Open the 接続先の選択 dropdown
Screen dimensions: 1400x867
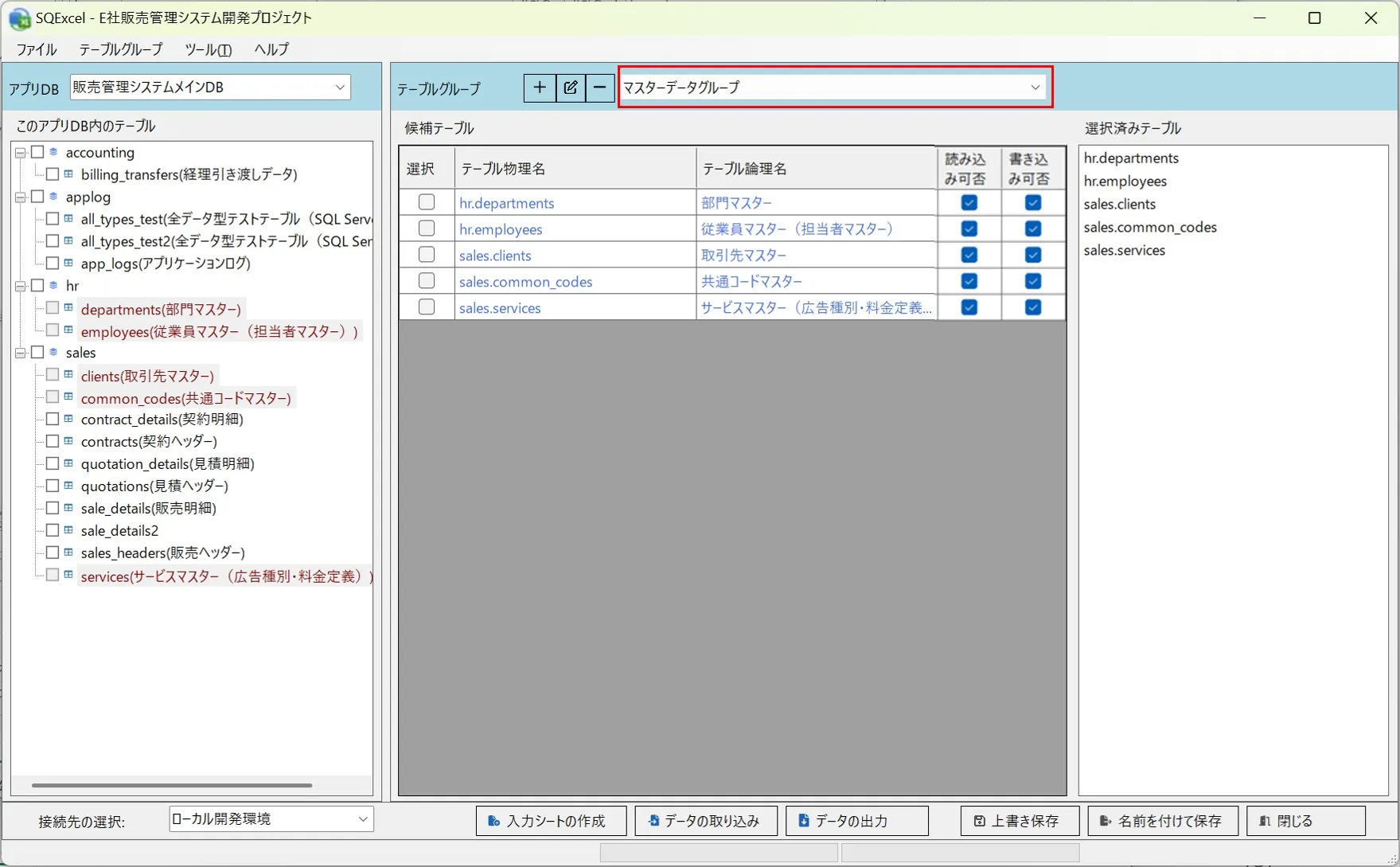[x=271, y=819]
